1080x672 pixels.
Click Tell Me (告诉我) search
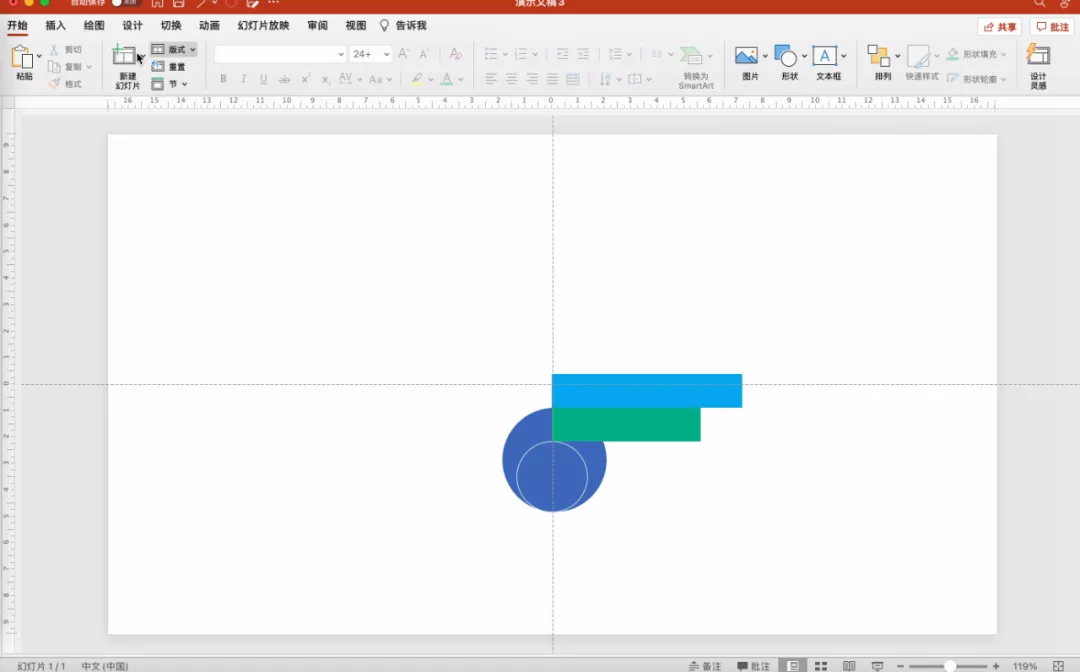click(x=404, y=25)
